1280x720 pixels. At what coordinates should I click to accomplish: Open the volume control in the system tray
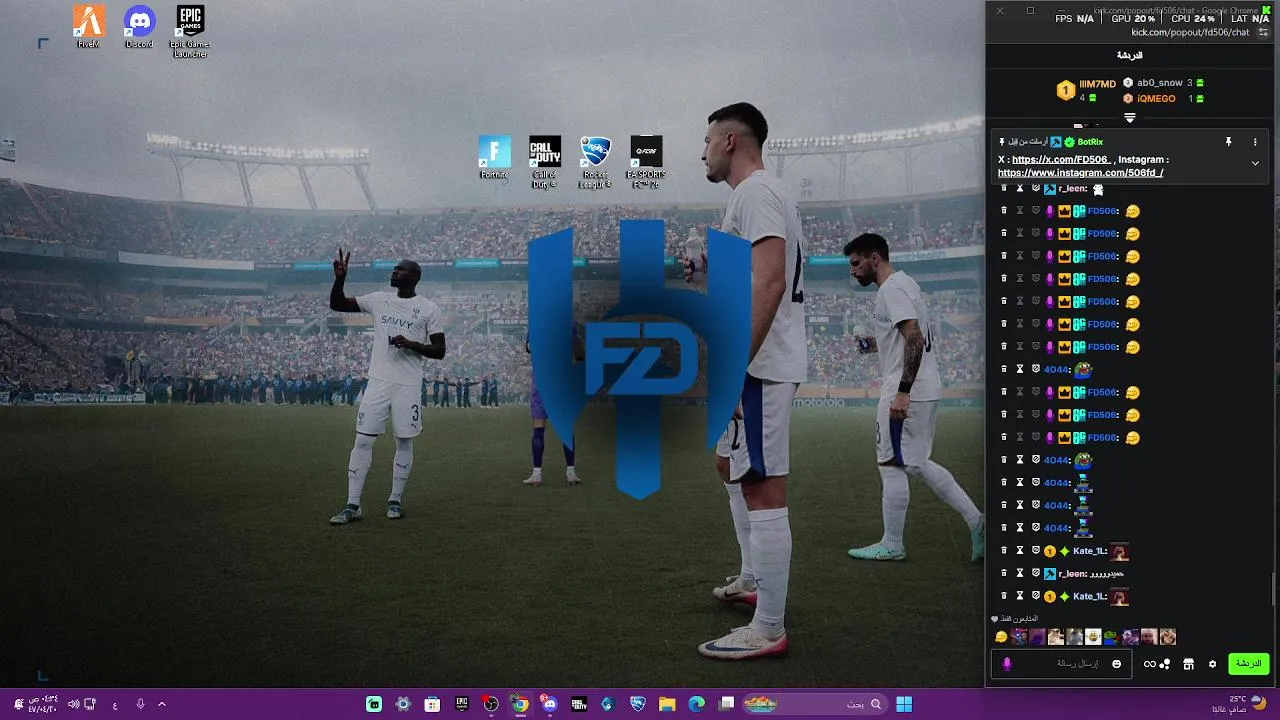pos(74,704)
